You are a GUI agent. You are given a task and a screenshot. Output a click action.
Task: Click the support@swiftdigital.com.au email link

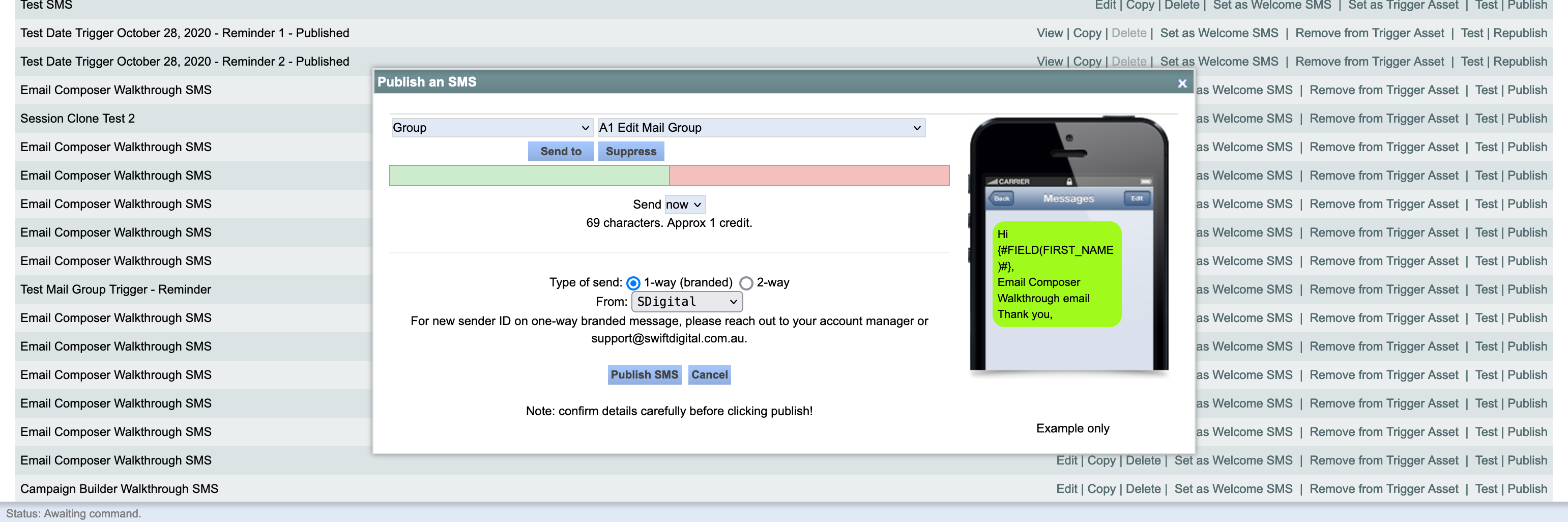coord(669,338)
